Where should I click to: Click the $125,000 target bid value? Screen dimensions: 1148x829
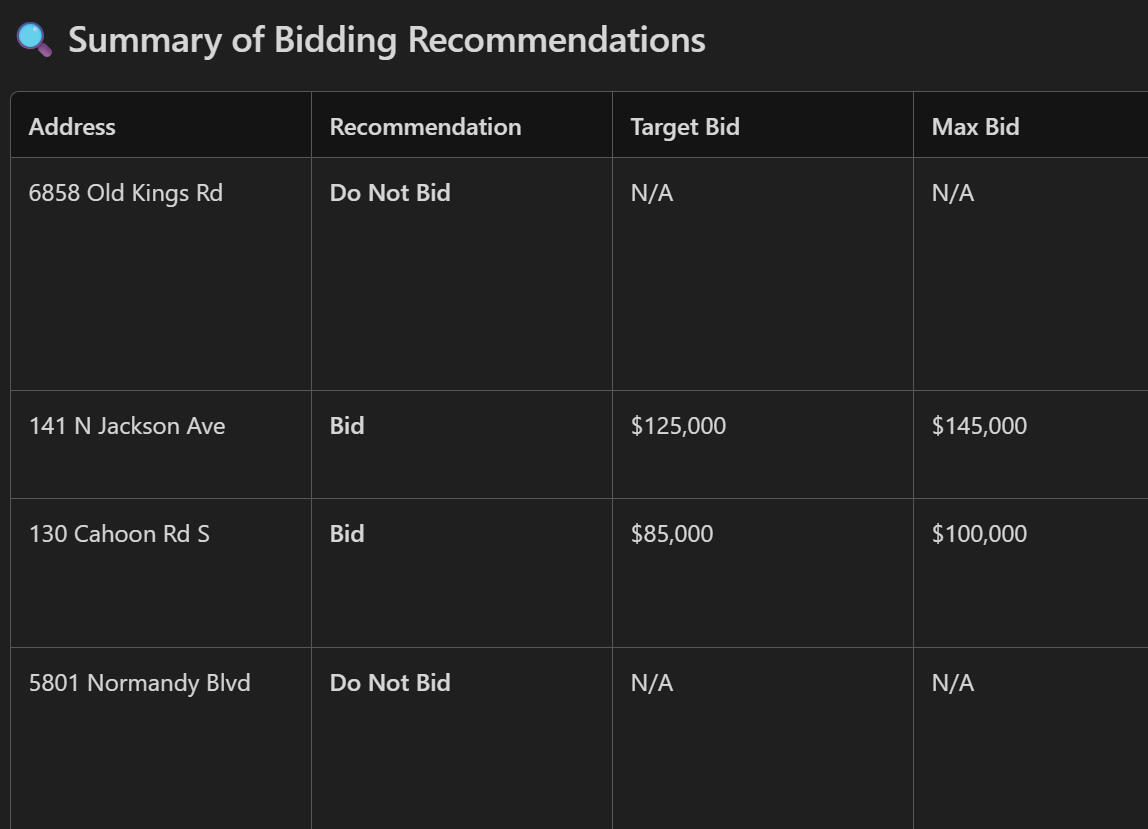coord(678,426)
